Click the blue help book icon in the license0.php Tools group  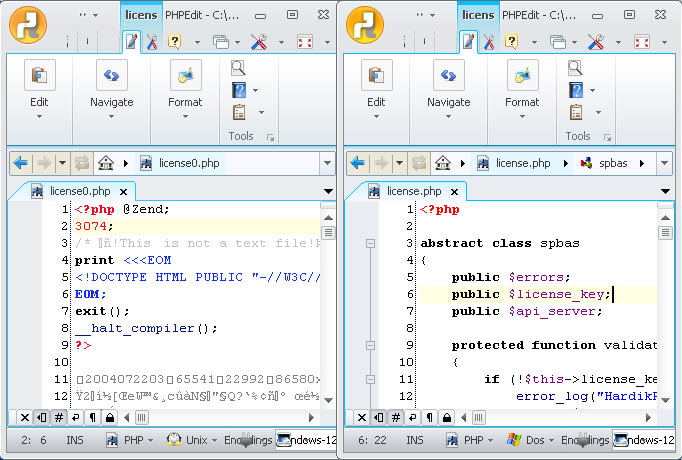(239, 90)
